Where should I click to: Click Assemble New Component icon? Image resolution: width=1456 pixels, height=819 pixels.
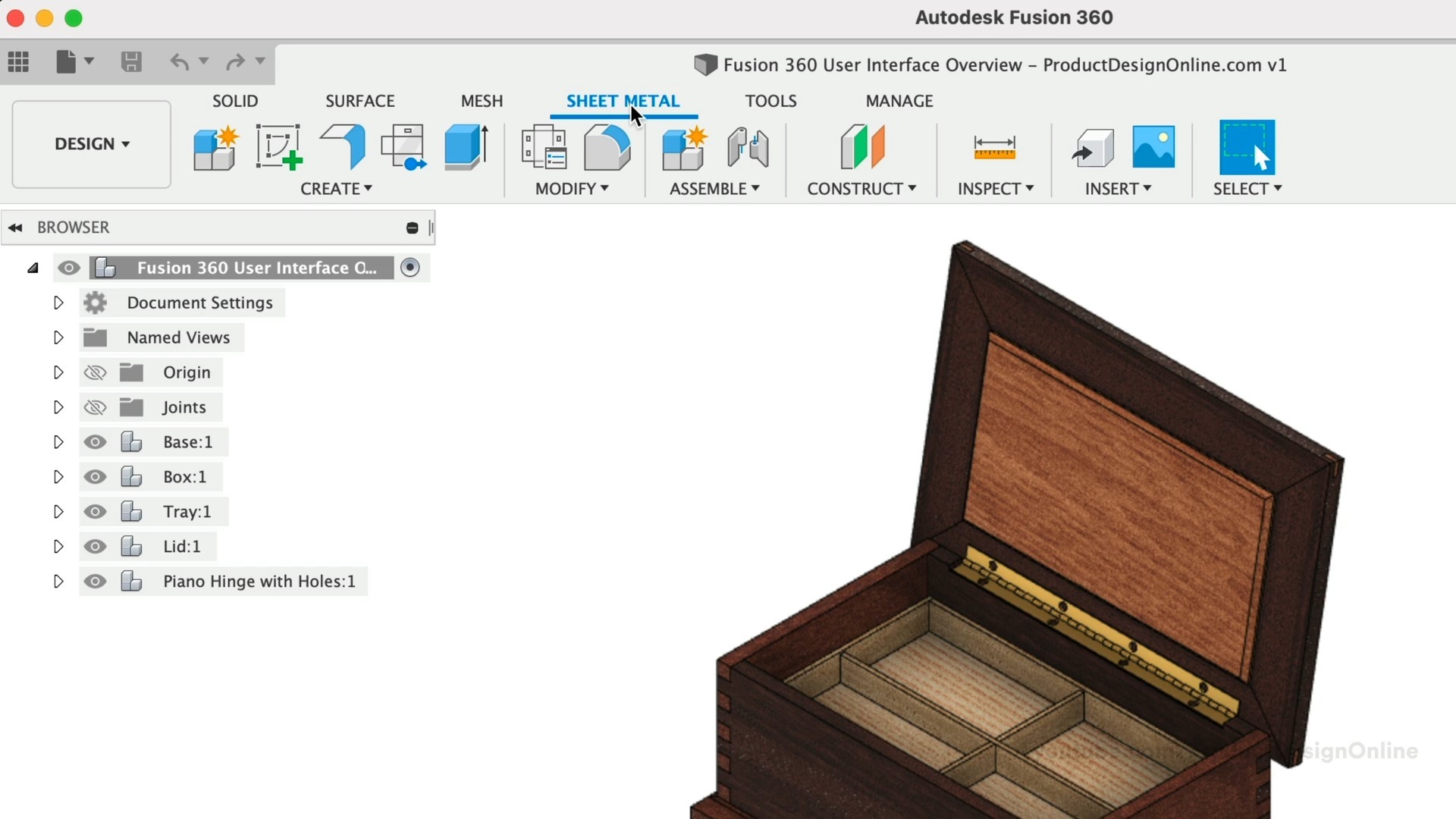click(684, 147)
